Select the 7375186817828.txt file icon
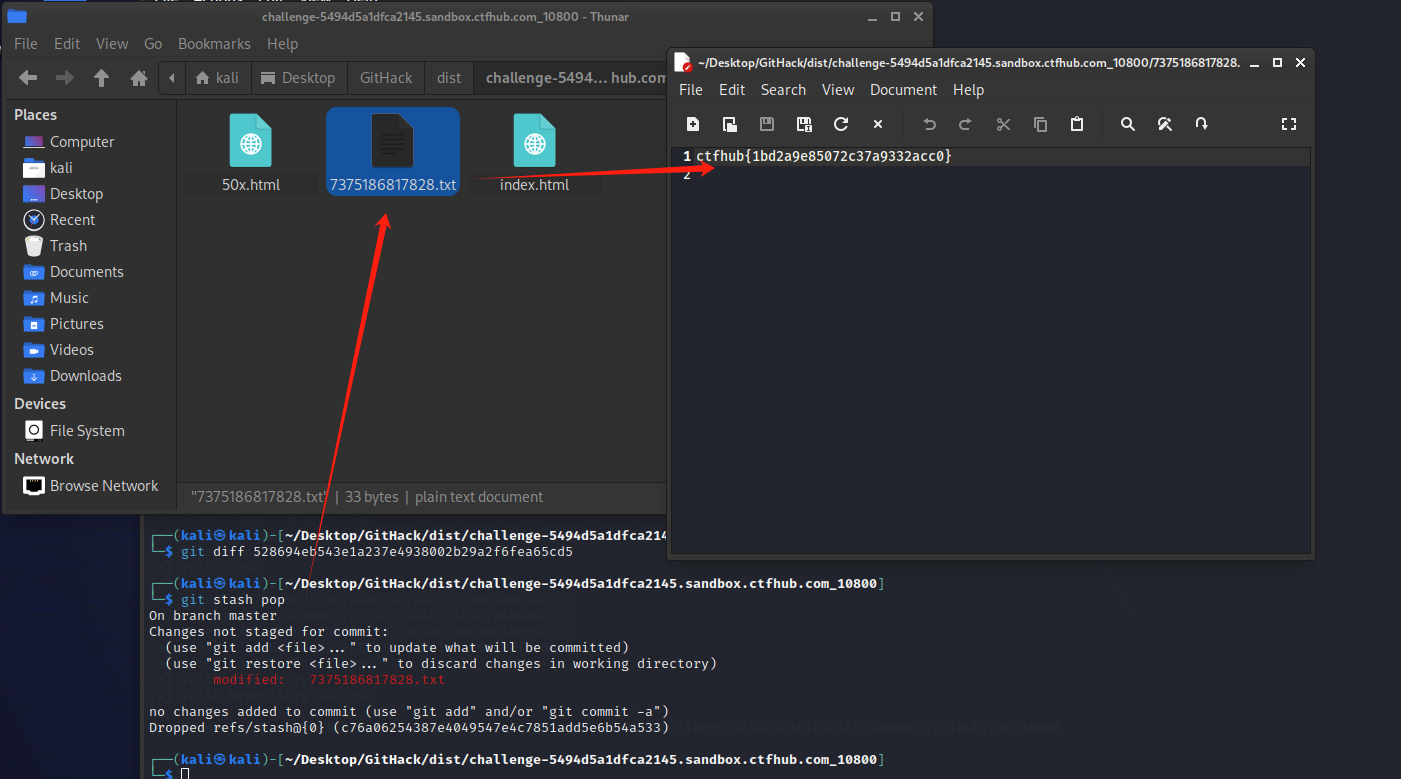1401x779 pixels. pyautogui.click(x=392, y=140)
